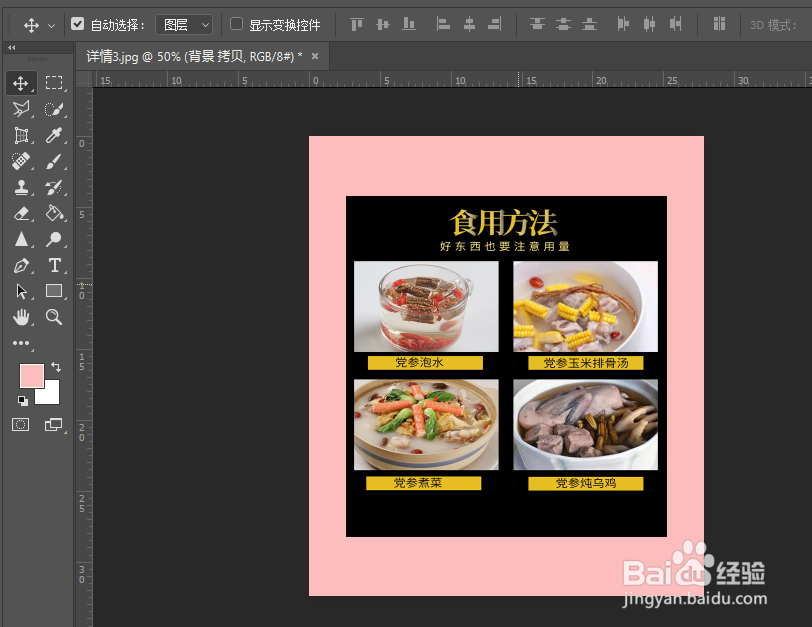This screenshot has width=812, height=627.
Task: Select the Brush tool
Action: coord(54,161)
